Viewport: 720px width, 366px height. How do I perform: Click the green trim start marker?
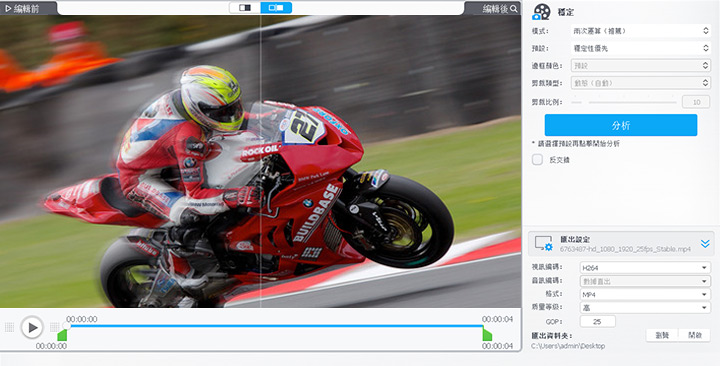pos(62,335)
